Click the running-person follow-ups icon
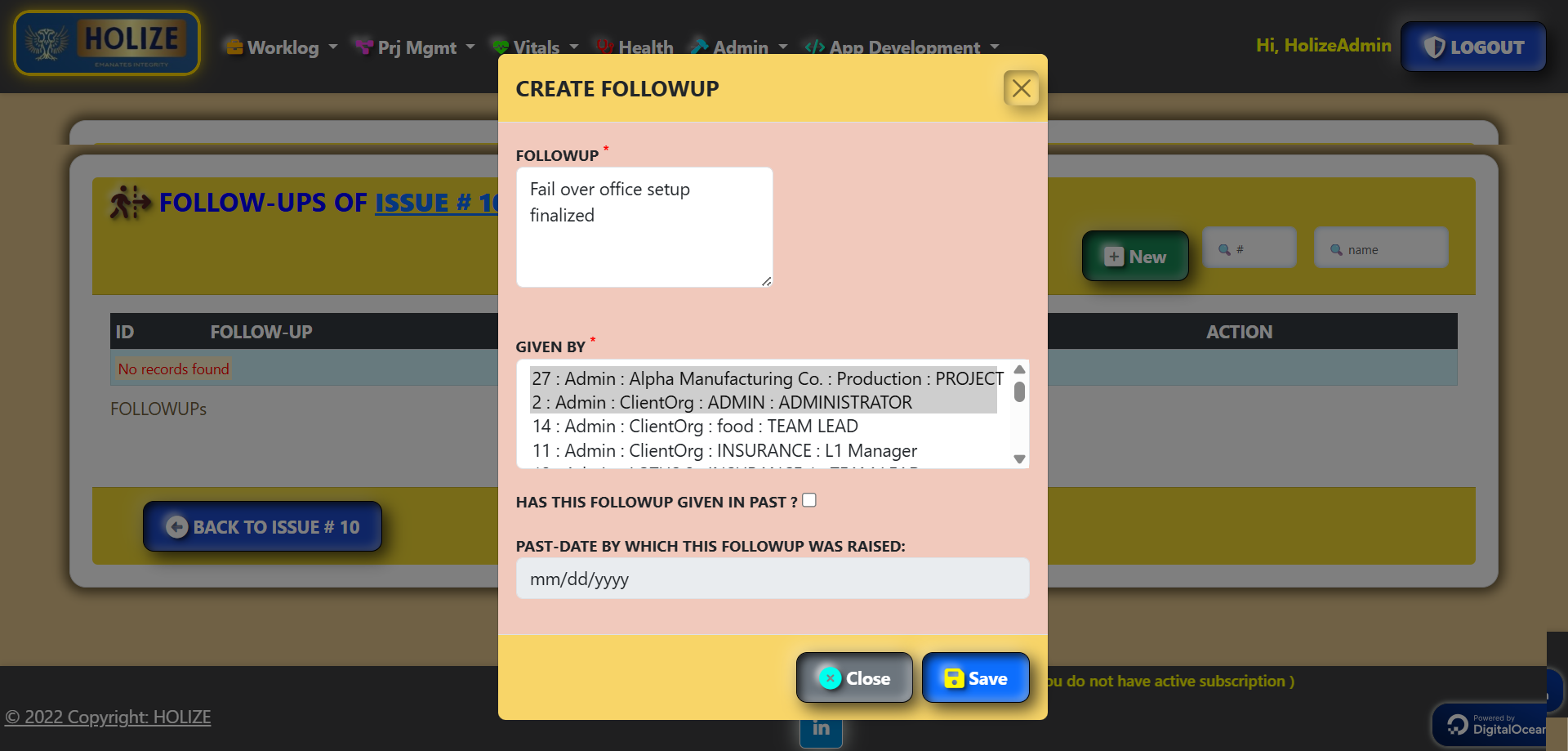 tap(130, 203)
